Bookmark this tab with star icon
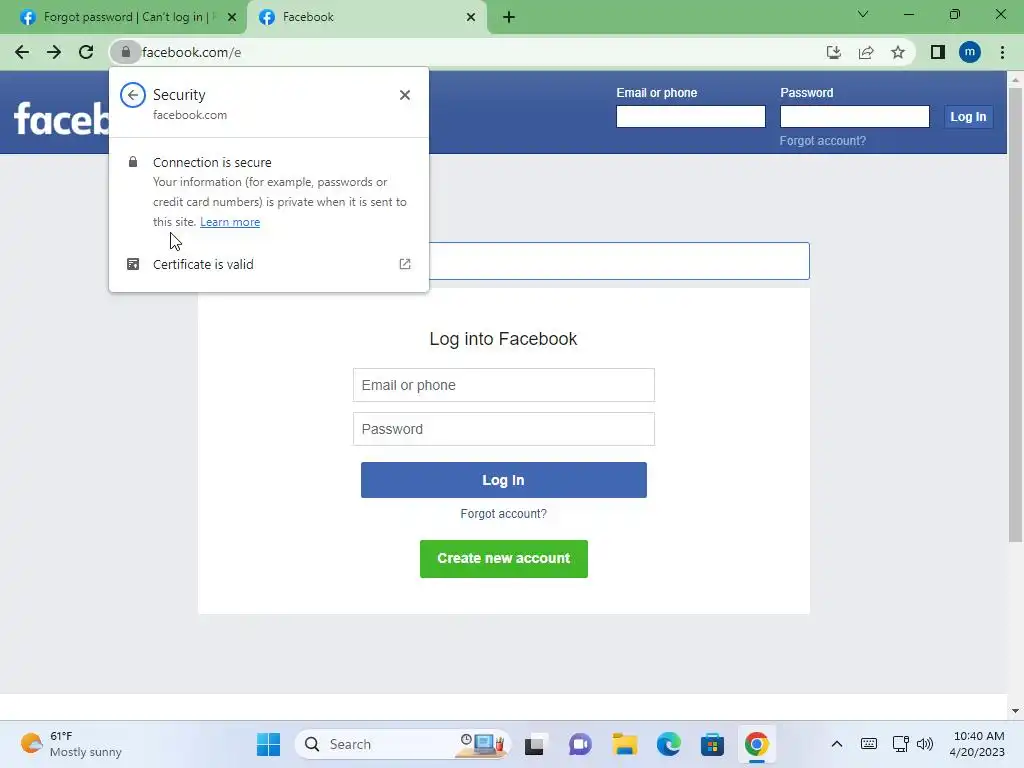The width and height of the screenshot is (1024, 768). coord(898,52)
